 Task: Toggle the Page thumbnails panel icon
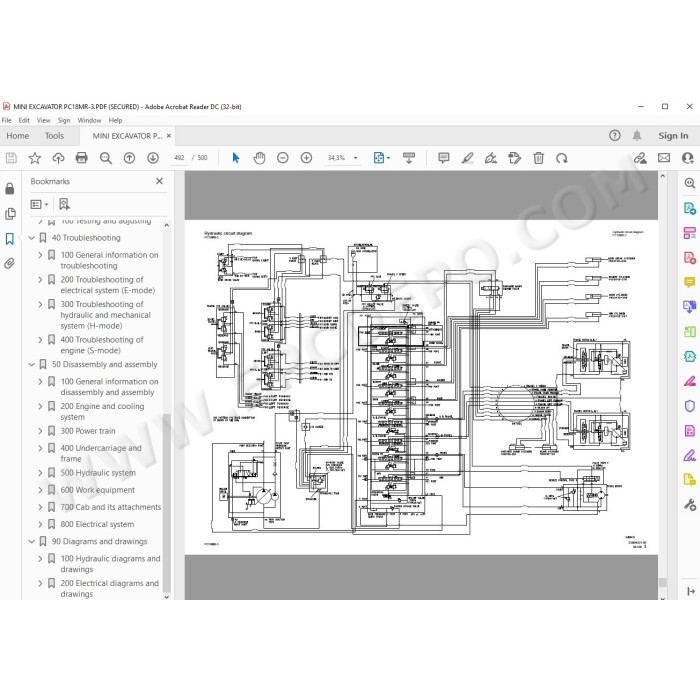[x=9, y=214]
